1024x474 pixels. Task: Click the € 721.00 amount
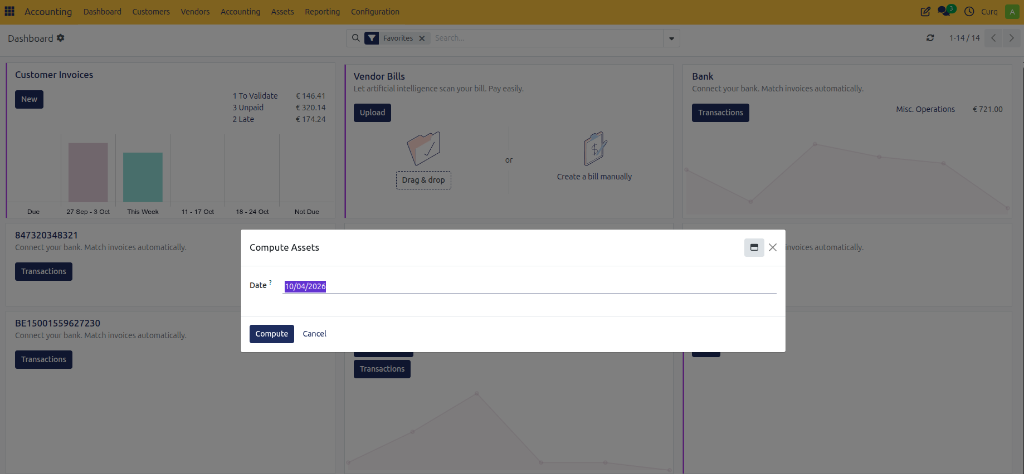coord(987,109)
